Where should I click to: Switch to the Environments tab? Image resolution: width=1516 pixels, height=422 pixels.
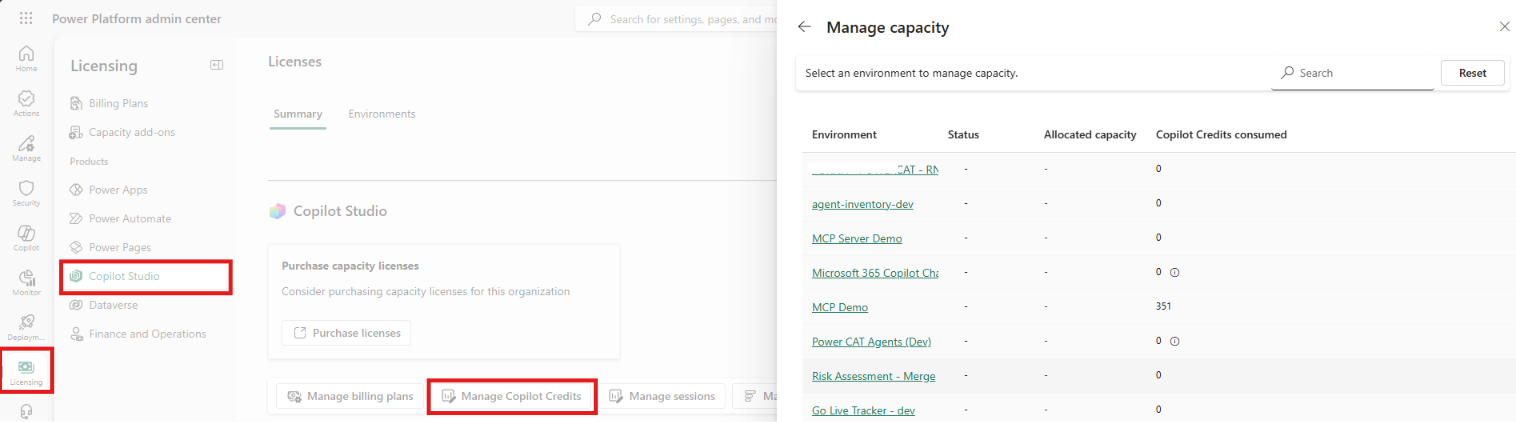382,114
